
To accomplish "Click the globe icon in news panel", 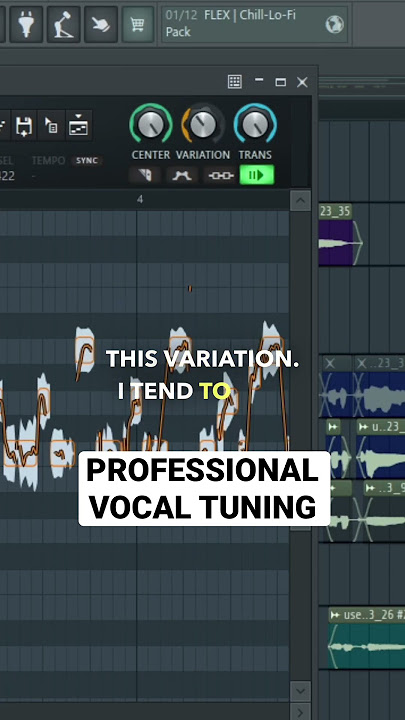I will coord(335,24).
